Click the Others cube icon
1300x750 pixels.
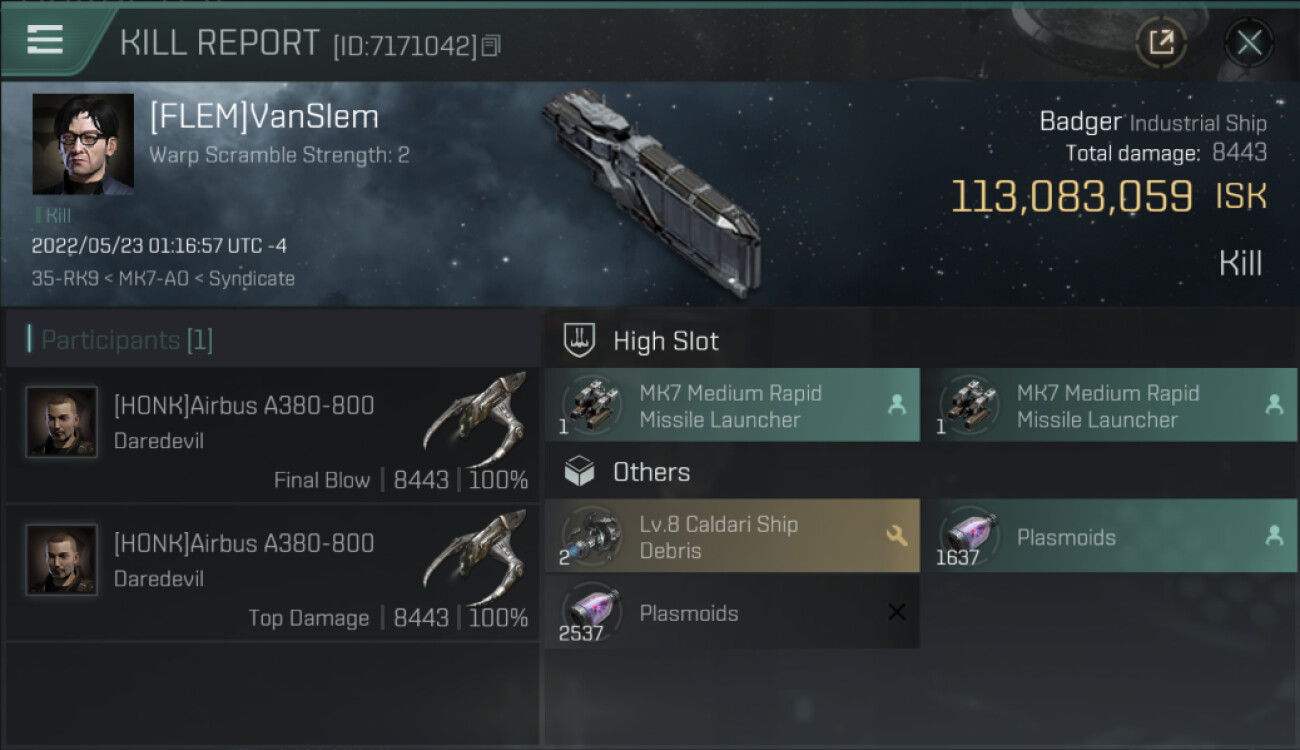[x=580, y=472]
